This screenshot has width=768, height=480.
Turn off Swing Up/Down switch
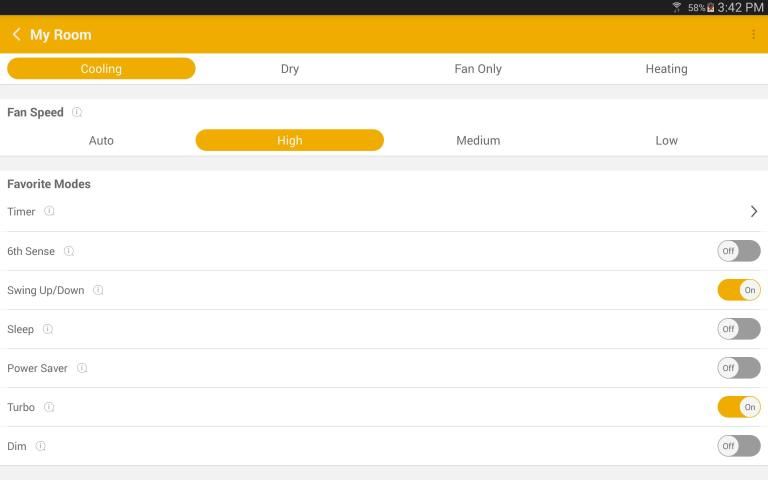coord(738,290)
